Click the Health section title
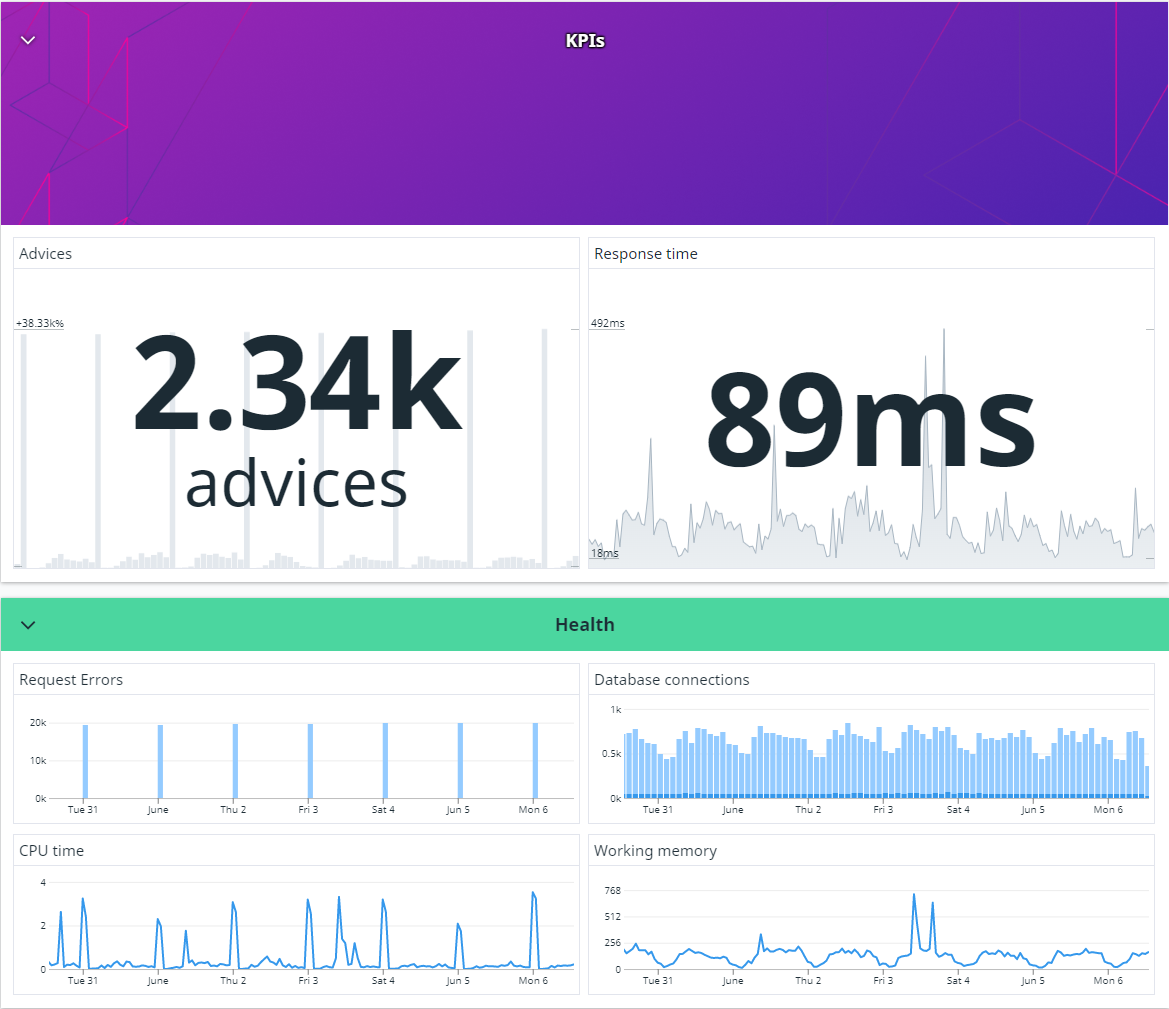This screenshot has width=1169, height=1009. pos(584,625)
